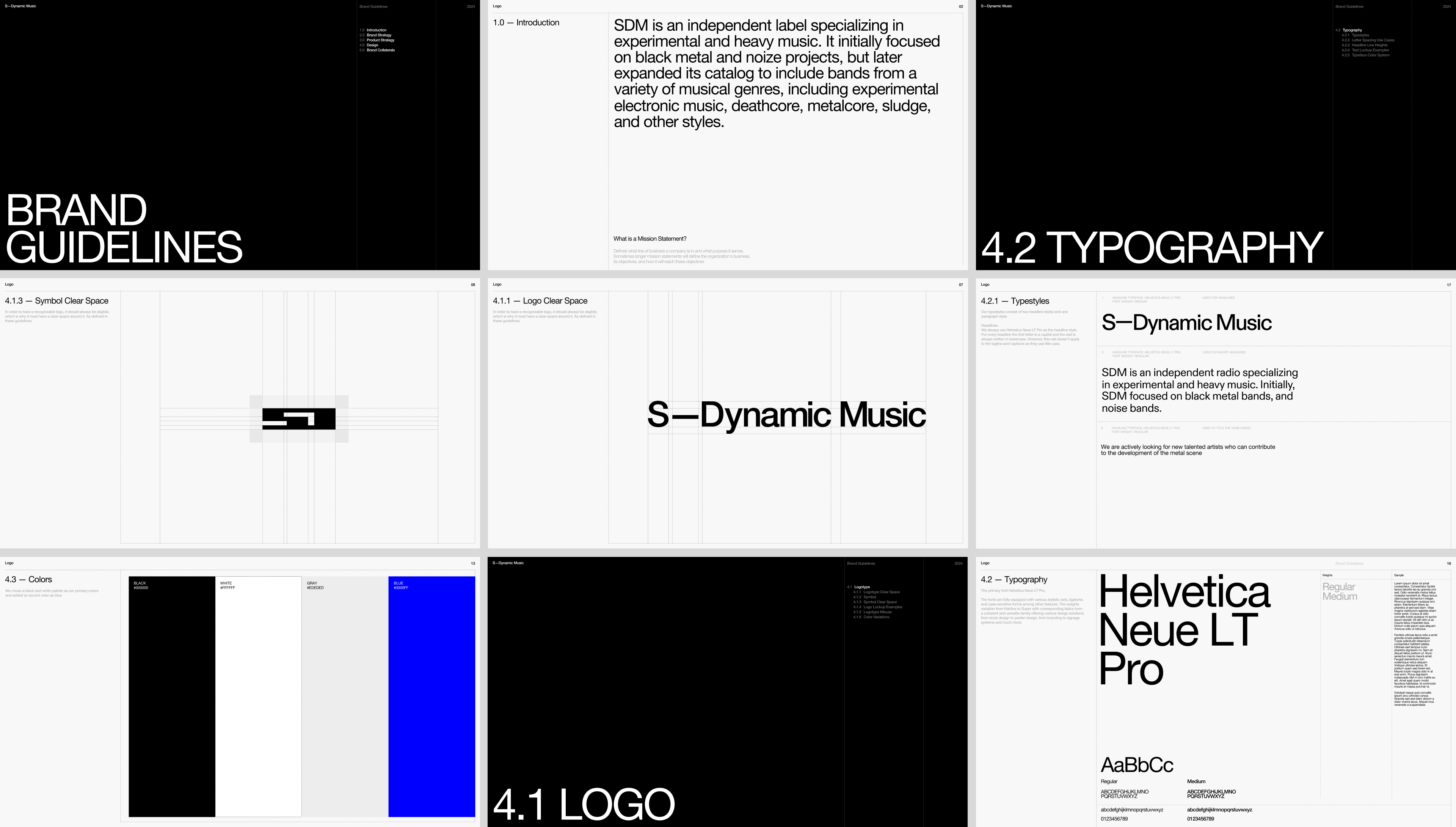Click the BRAND GUIDELINES cover title
The width and height of the screenshot is (1456, 827).
click(124, 229)
